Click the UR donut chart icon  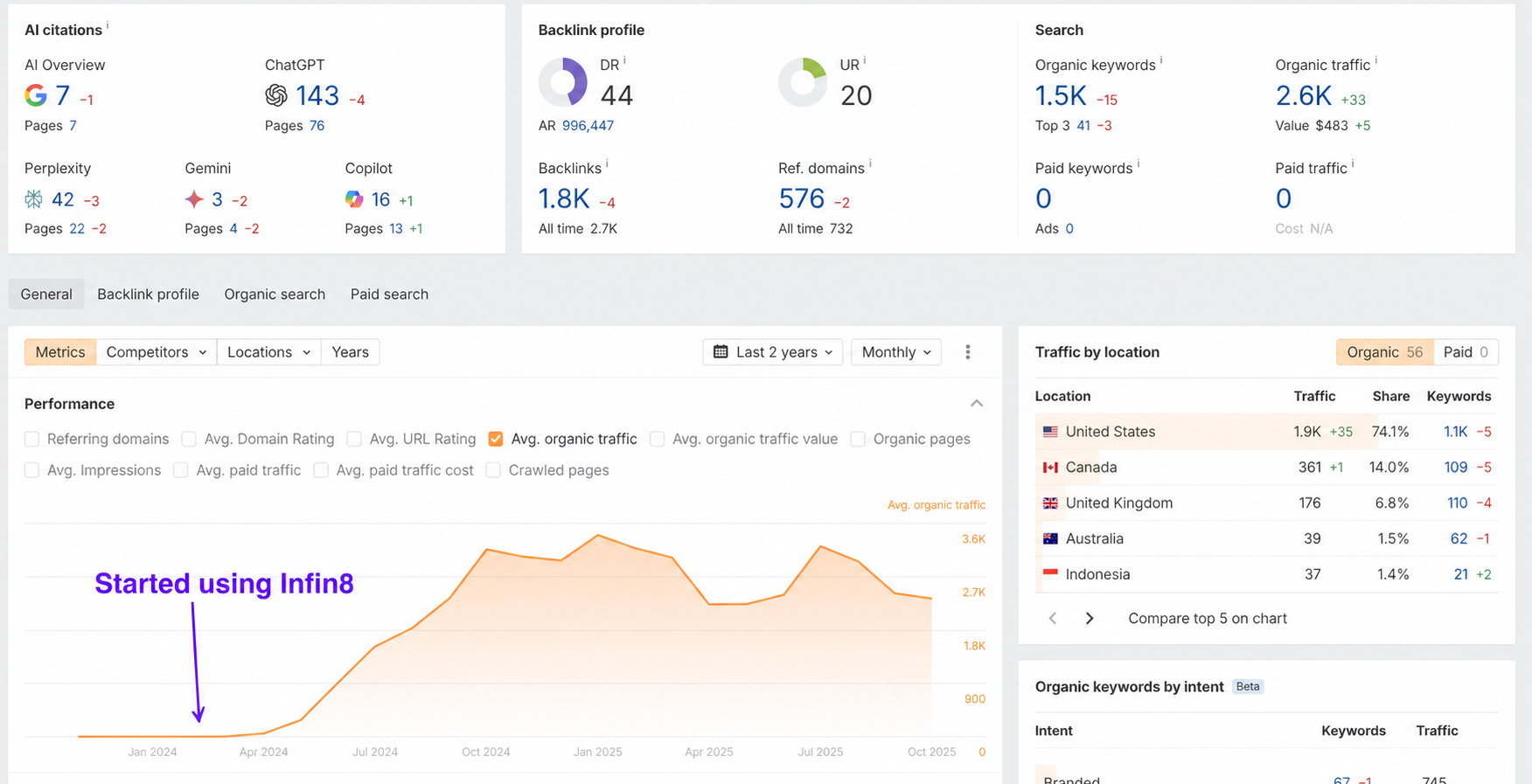coord(803,82)
